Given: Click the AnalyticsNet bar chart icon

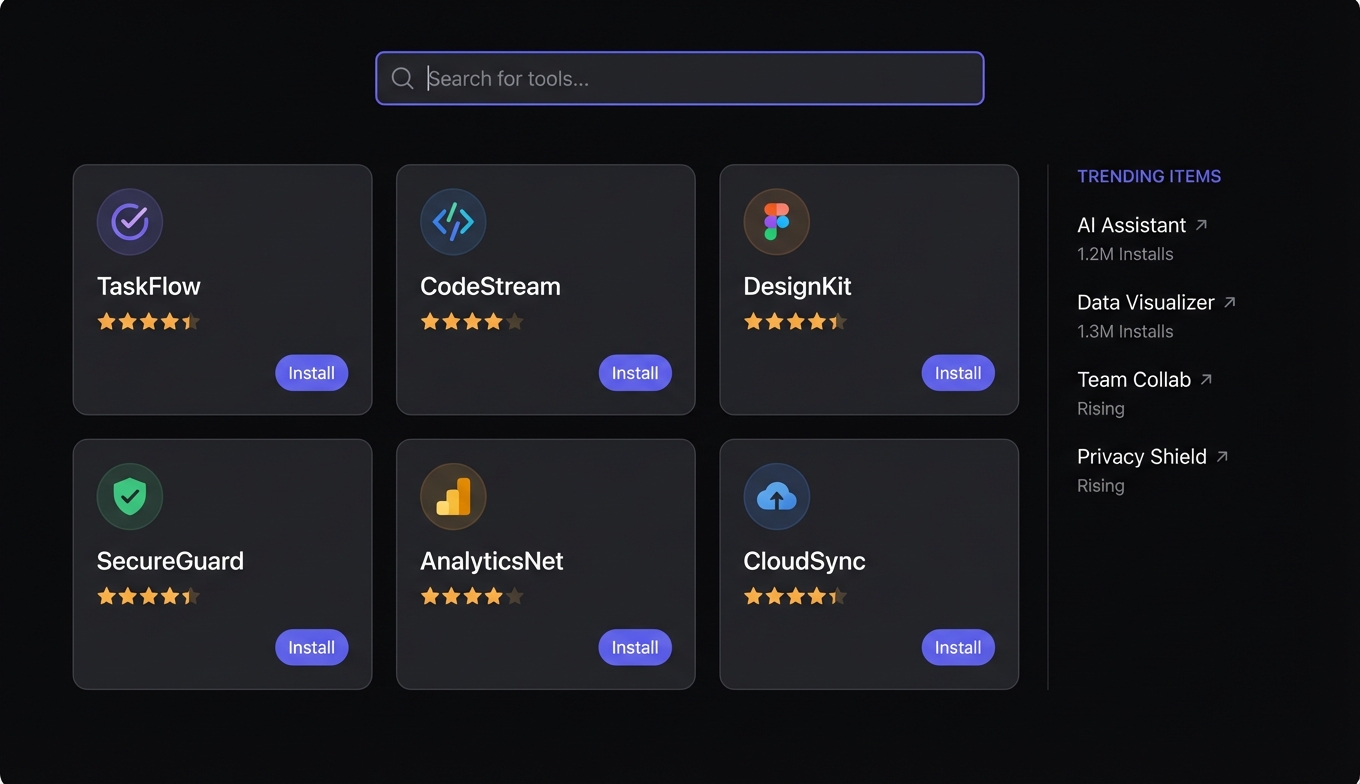Looking at the screenshot, I should click(453, 496).
